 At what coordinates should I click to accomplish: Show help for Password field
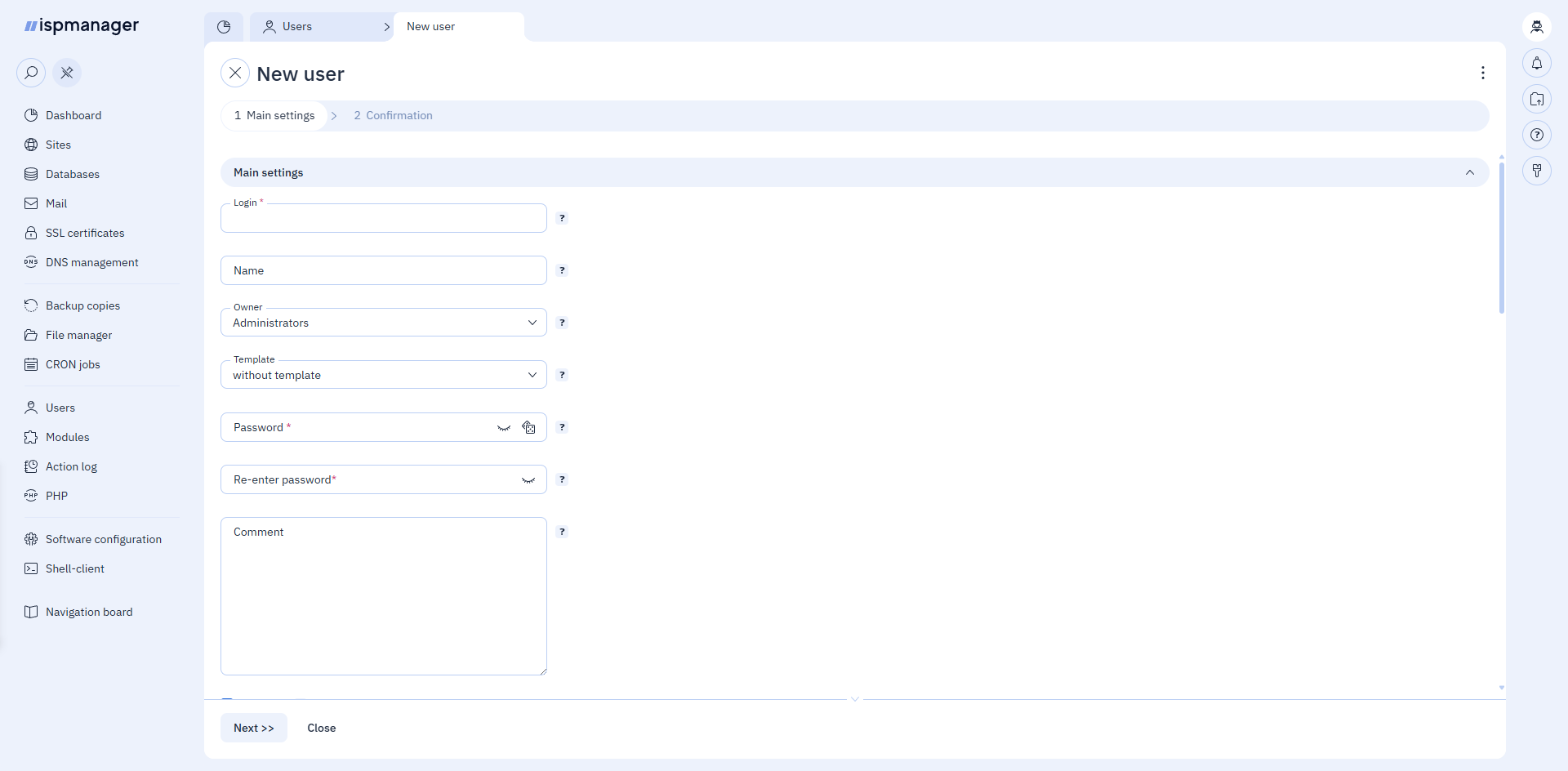(x=562, y=427)
